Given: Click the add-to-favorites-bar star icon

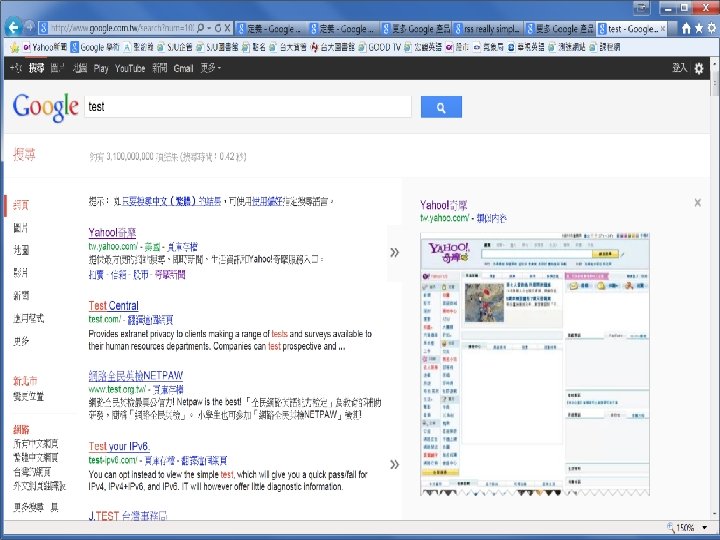Looking at the screenshot, I should click(x=15, y=47).
